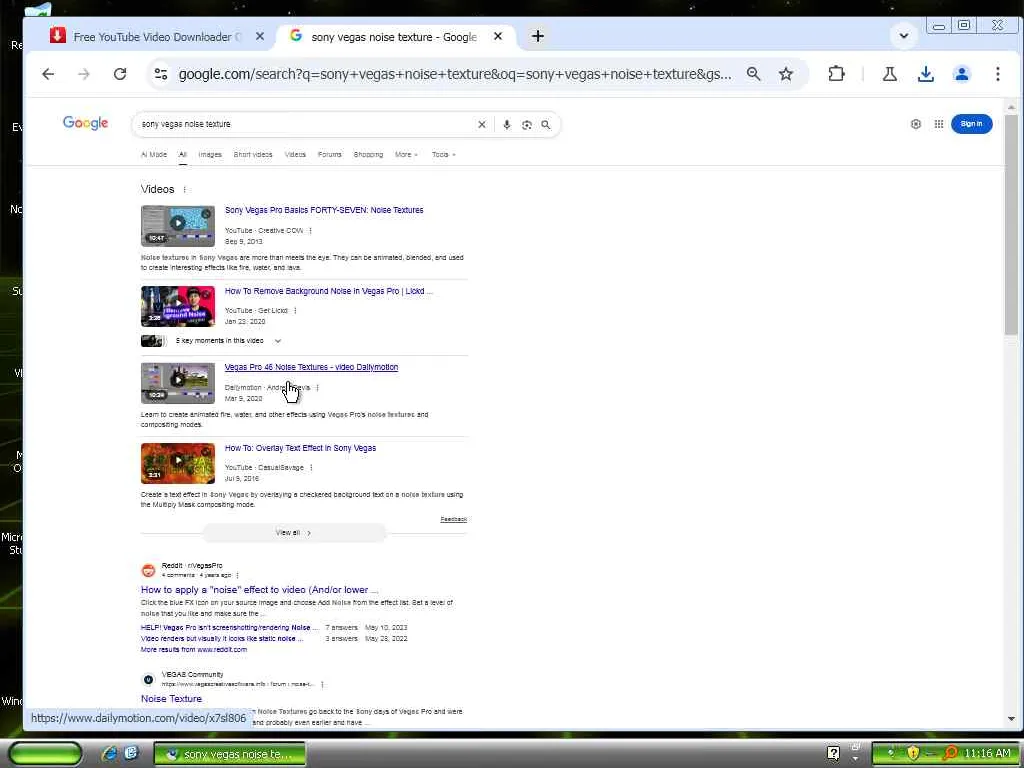Launch Internet Explorer from quick launch

(109, 754)
